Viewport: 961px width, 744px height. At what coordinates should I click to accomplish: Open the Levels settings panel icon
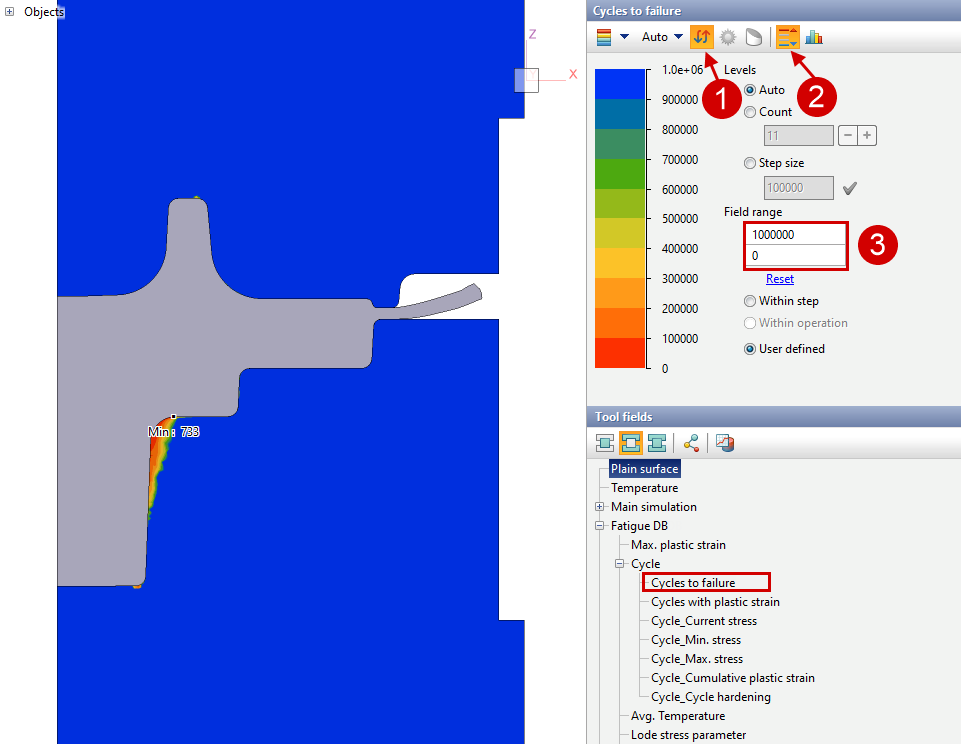[x=787, y=36]
